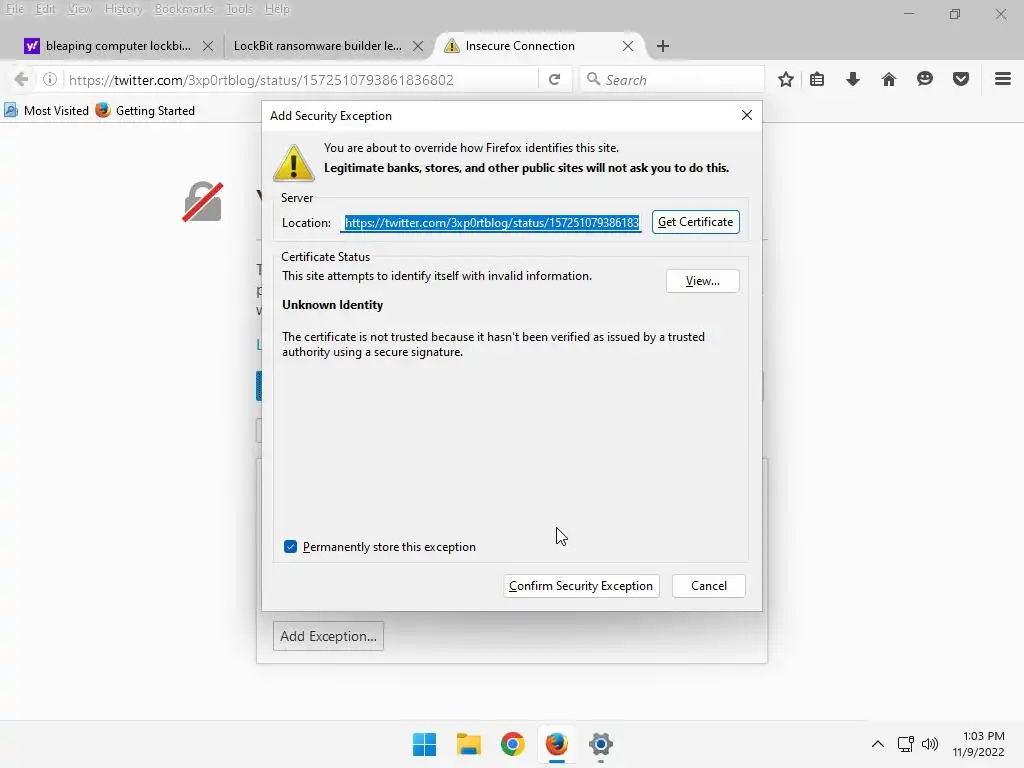
Task: Open the Help menu
Action: pyautogui.click(x=277, y=9)
